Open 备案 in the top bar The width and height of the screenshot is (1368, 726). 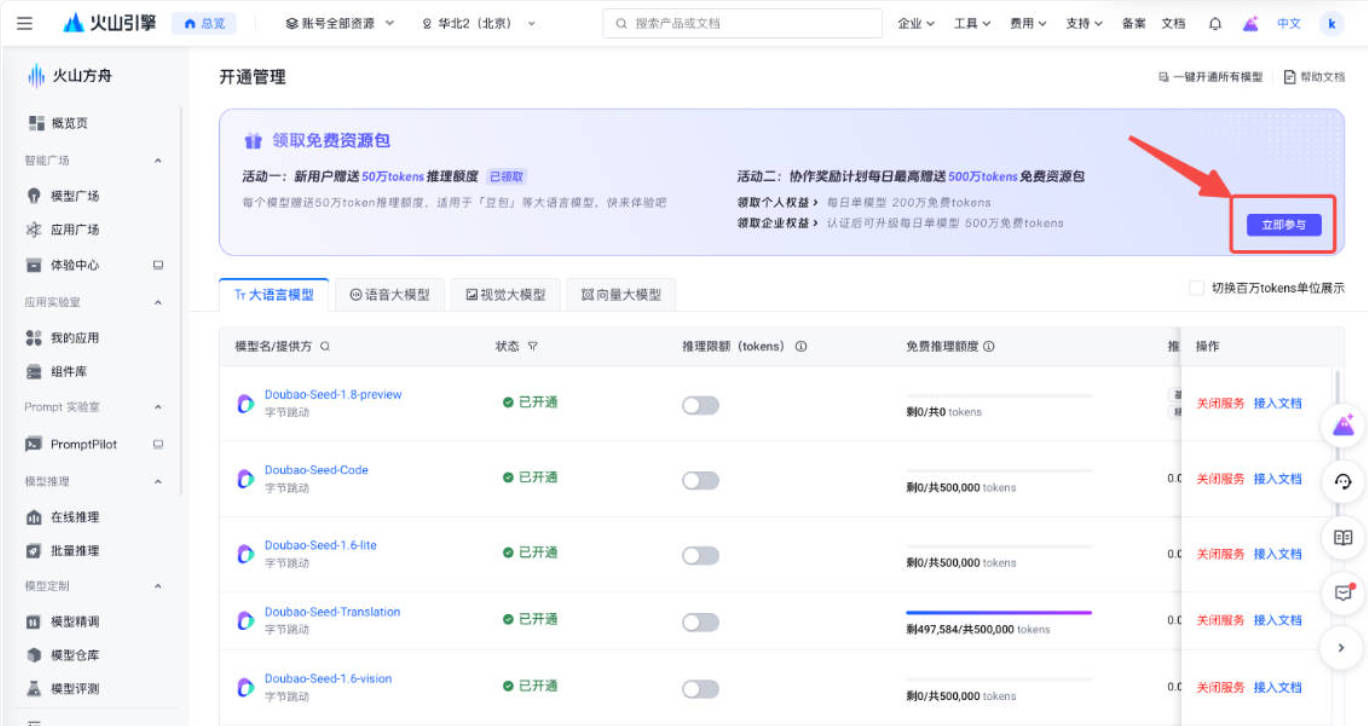point(1134,23)
